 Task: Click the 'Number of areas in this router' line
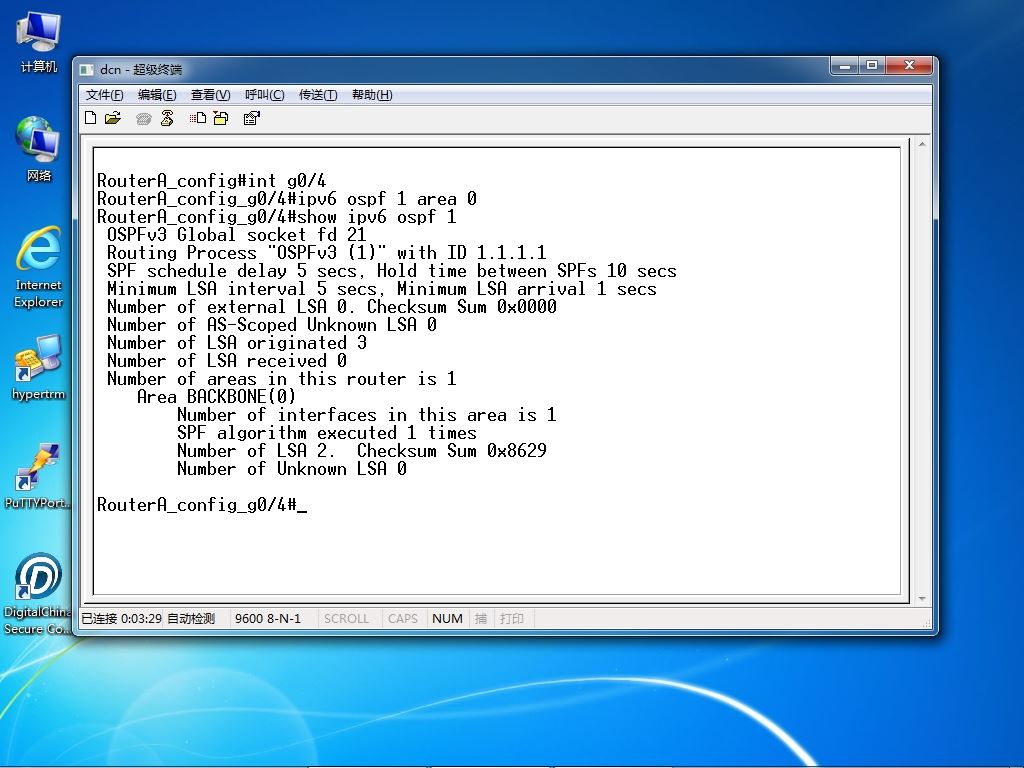281,379
